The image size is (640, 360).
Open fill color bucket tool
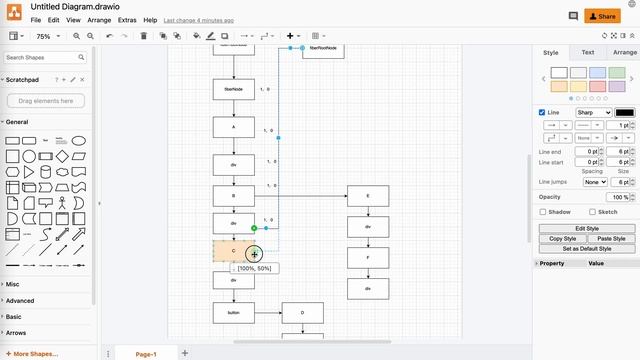(196, 36)
